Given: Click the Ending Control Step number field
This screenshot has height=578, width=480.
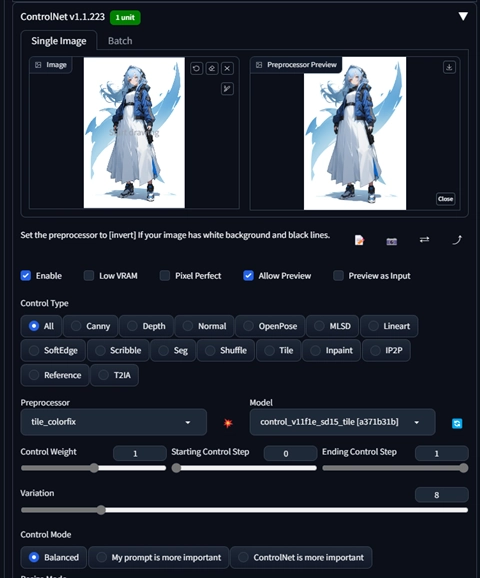Looking at the screenshot, I should (442, 453).
